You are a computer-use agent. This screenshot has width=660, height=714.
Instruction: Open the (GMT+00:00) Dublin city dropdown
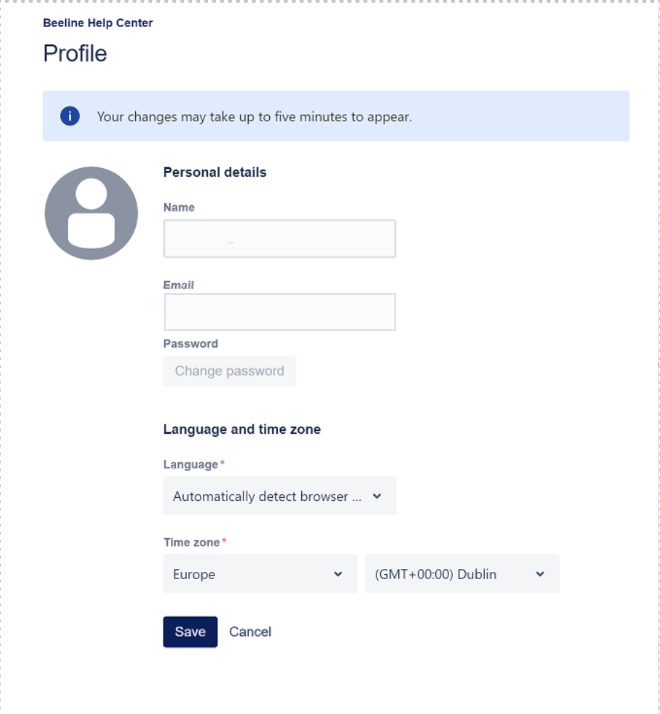coord(461,574)
